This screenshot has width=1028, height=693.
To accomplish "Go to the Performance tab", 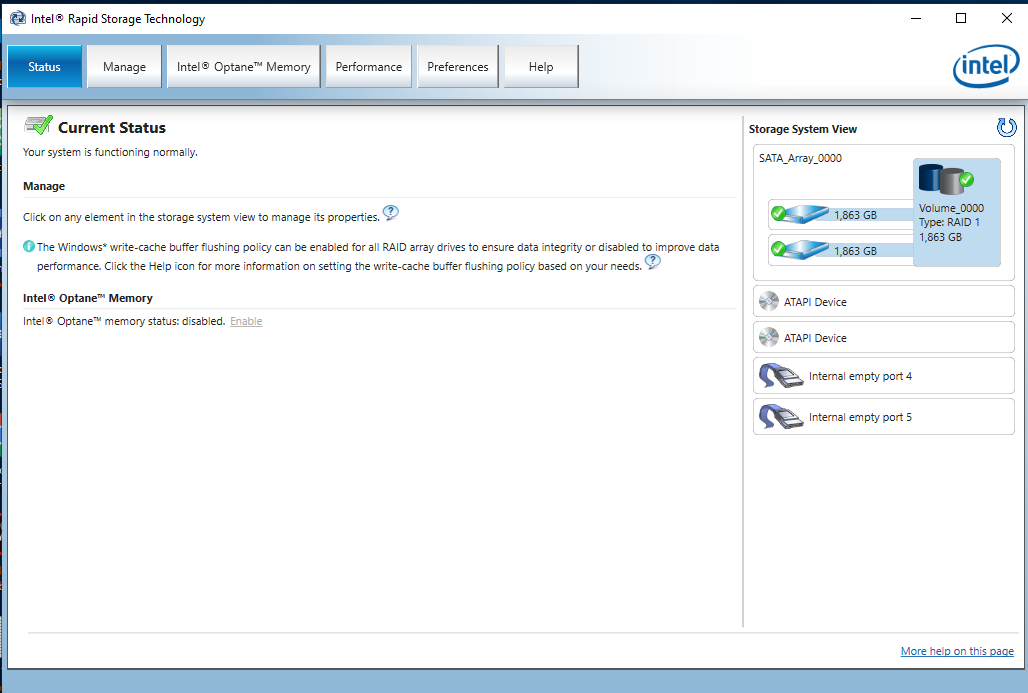I will click(368, 66).
